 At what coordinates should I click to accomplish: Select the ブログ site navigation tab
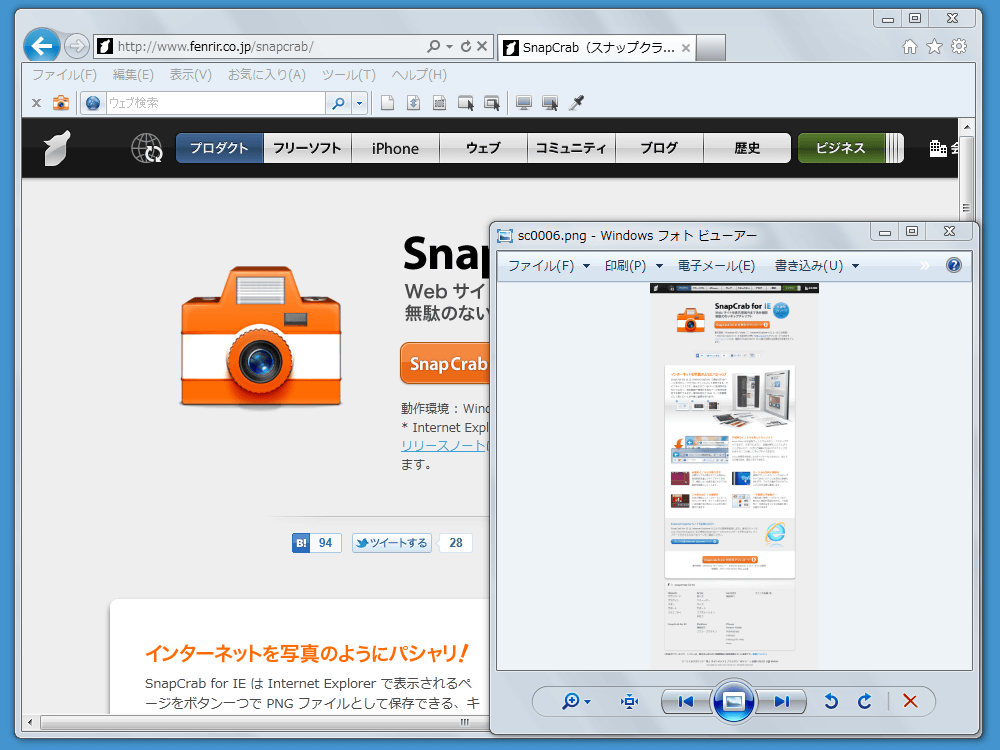[x=659, y=148]
